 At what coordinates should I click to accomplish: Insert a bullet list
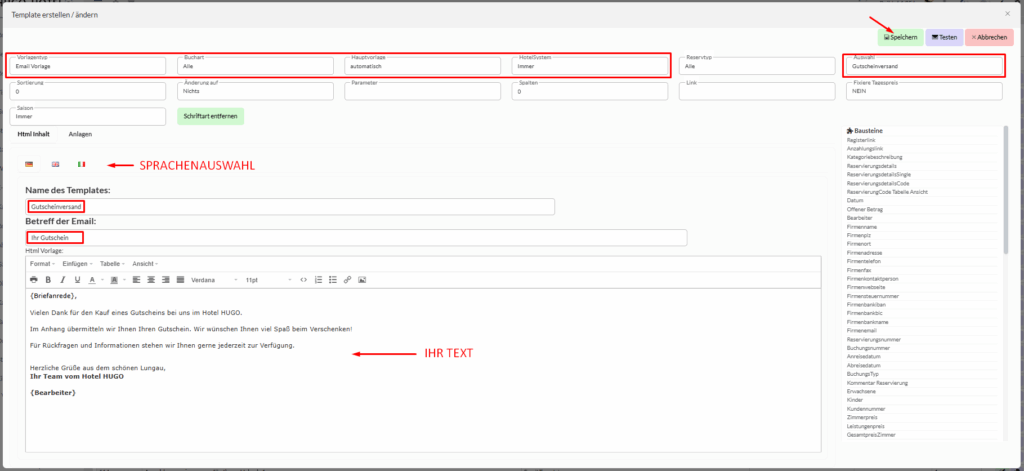333,279
